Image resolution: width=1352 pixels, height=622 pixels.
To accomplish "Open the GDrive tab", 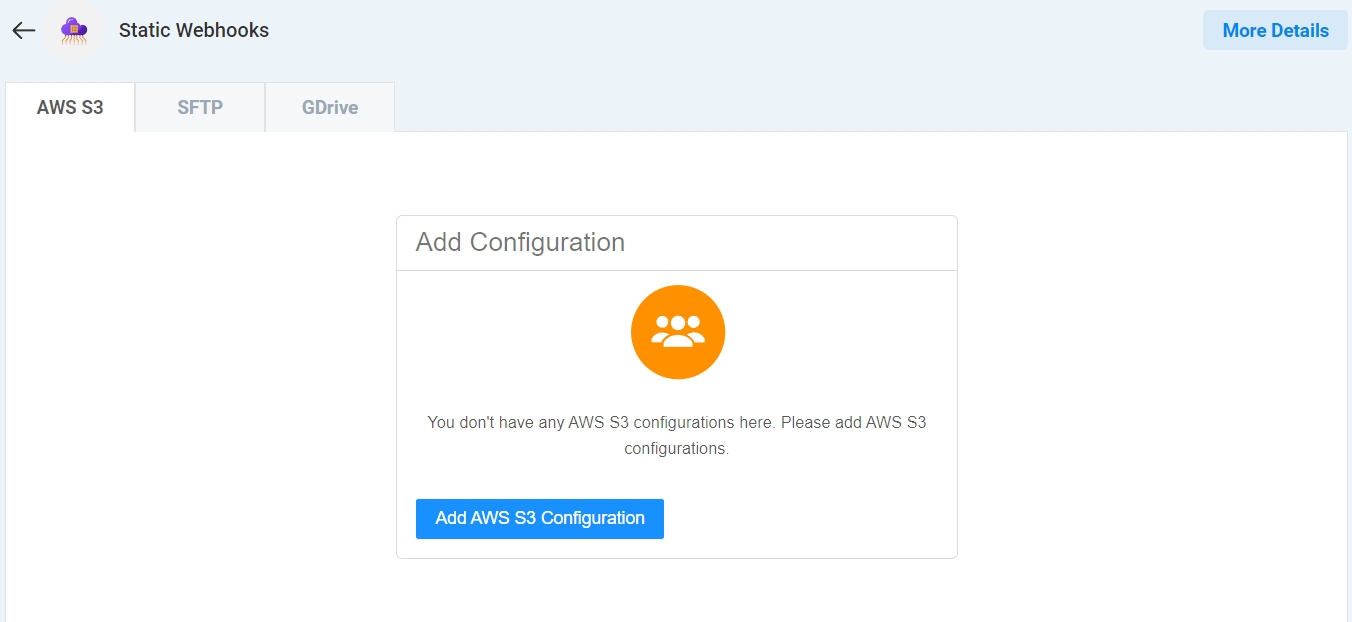I will (x=330, y=107).
